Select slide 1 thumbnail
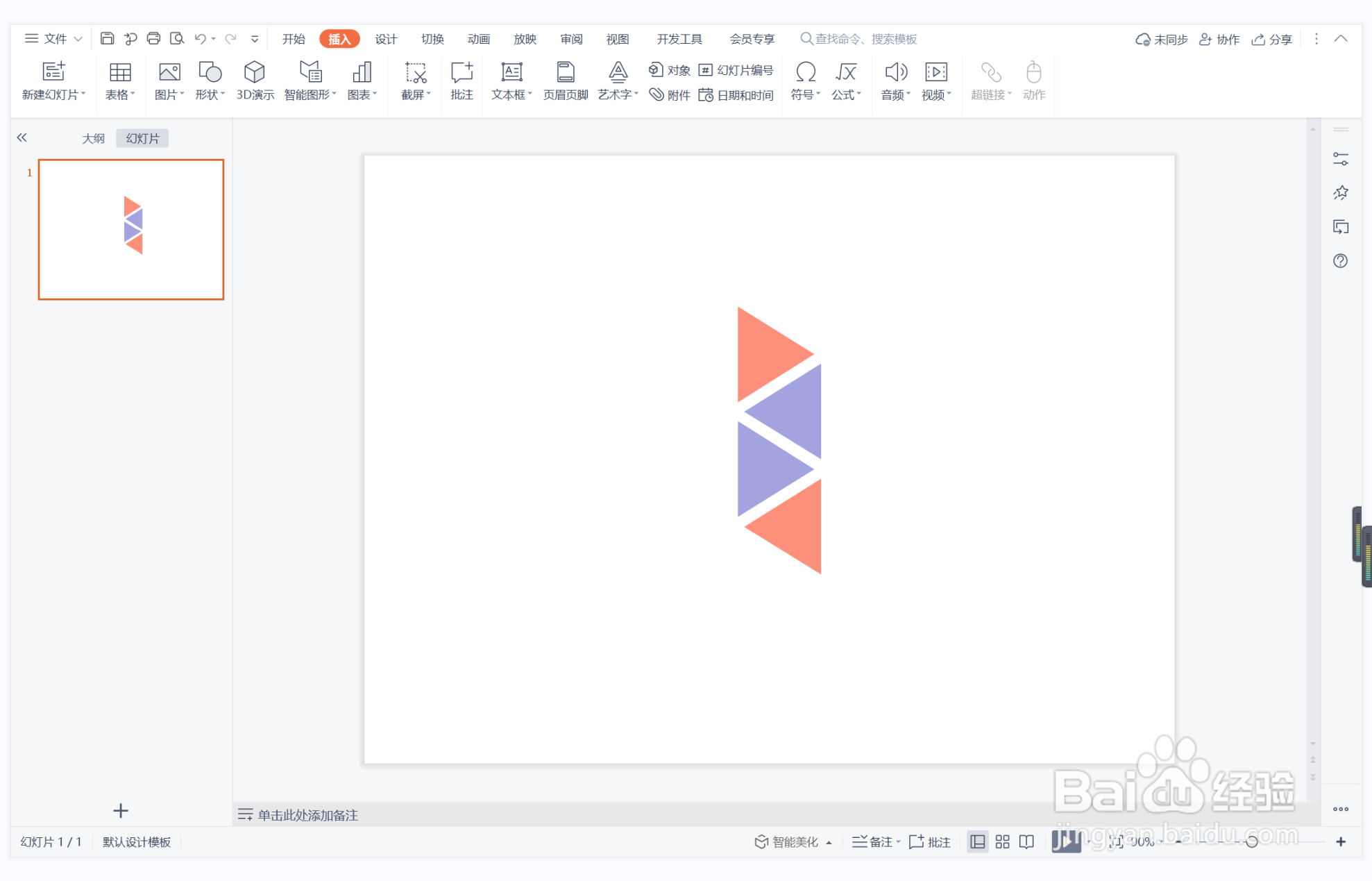 [131, 230]
